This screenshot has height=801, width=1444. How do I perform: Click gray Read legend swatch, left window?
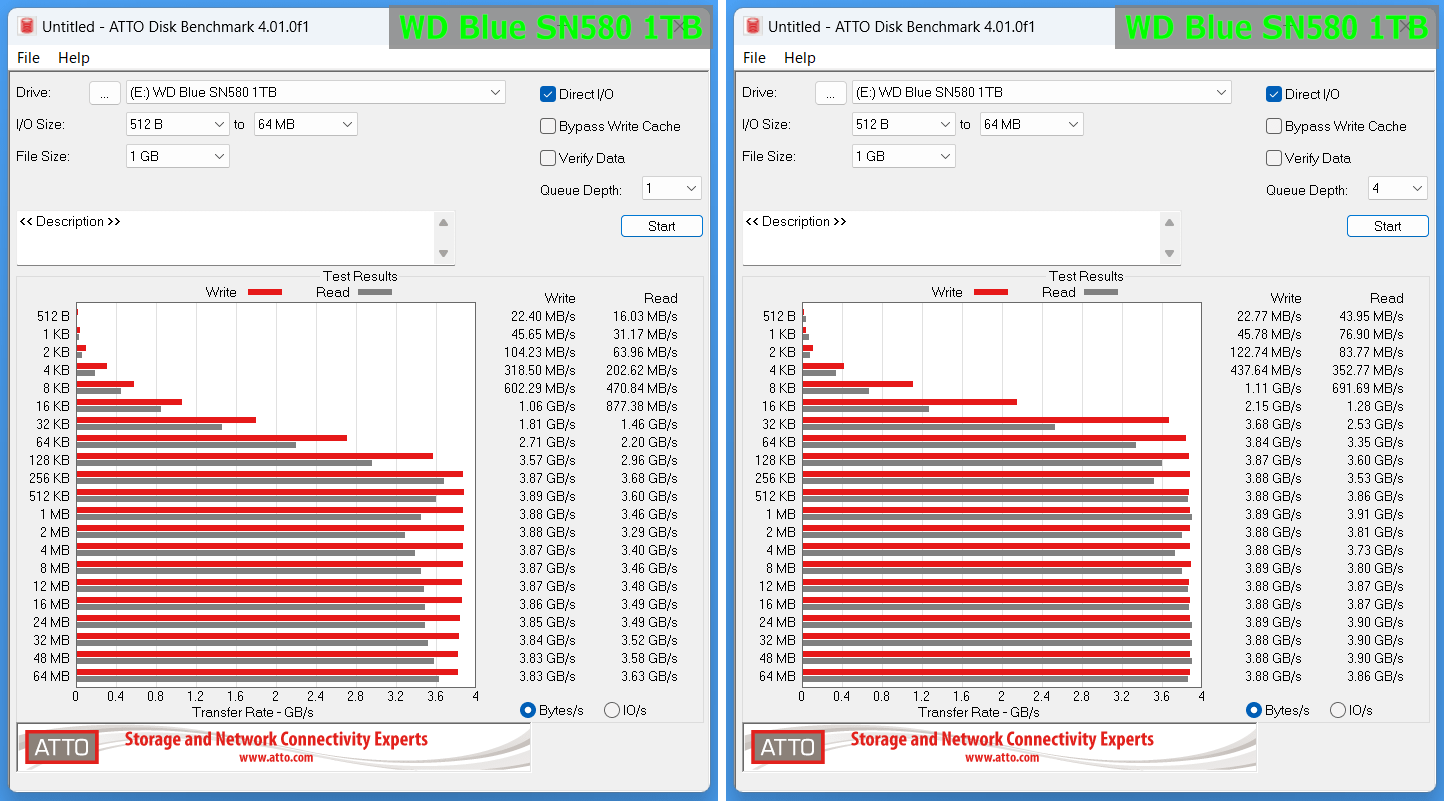[375, 292]
